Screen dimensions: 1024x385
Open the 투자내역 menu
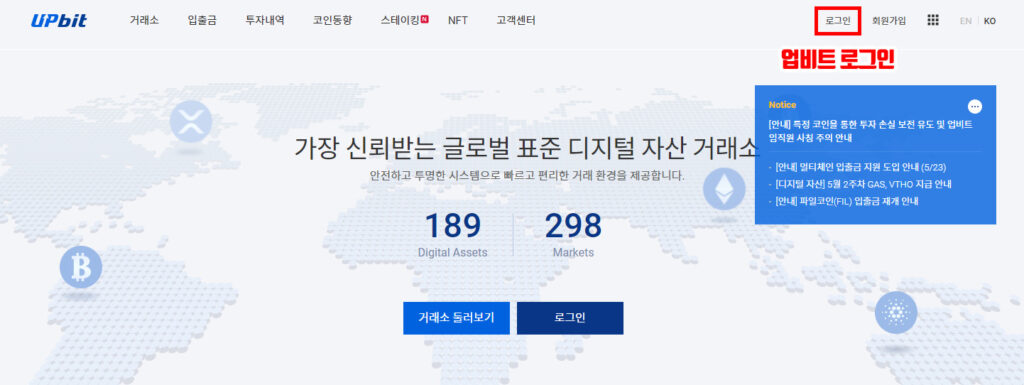[x=264, y=20]
